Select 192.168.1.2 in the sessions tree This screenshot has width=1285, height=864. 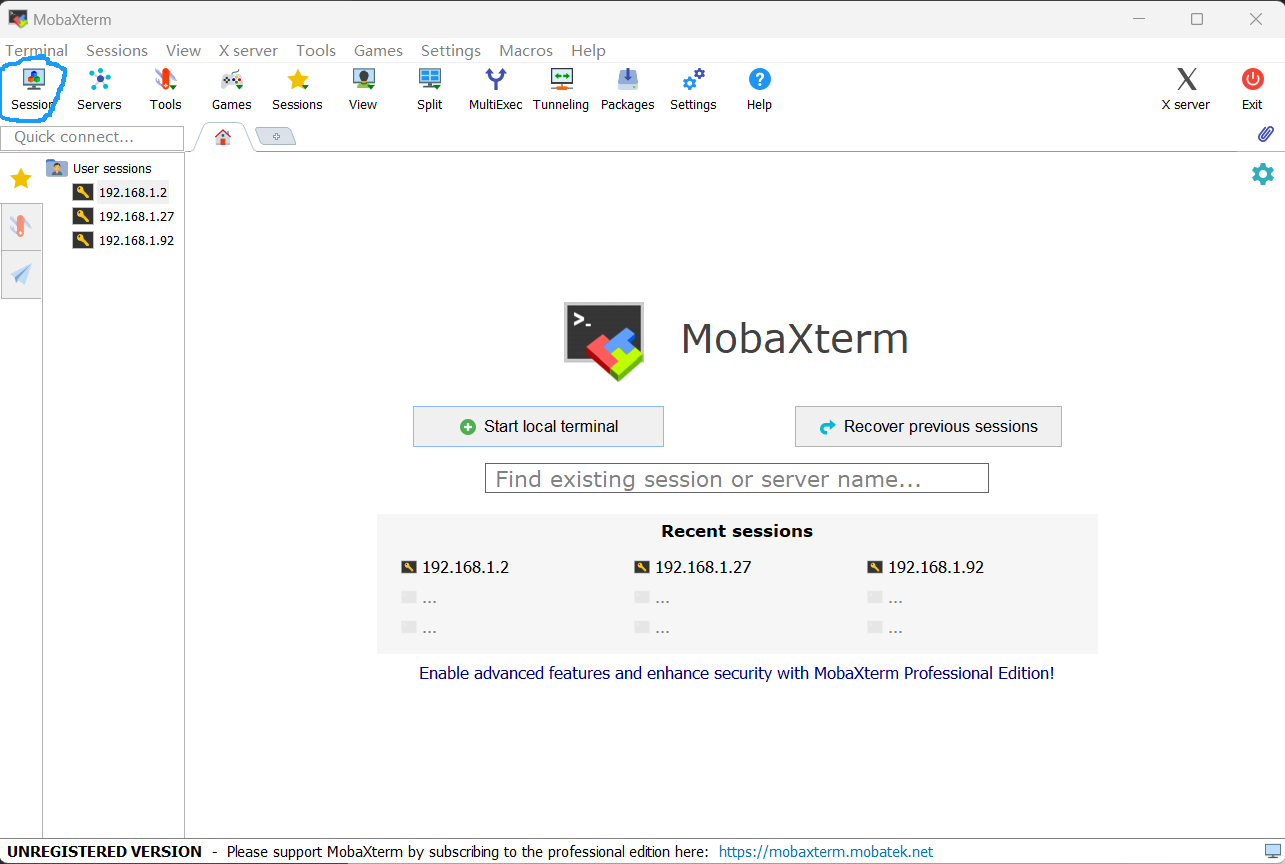(x=133, y=192)
